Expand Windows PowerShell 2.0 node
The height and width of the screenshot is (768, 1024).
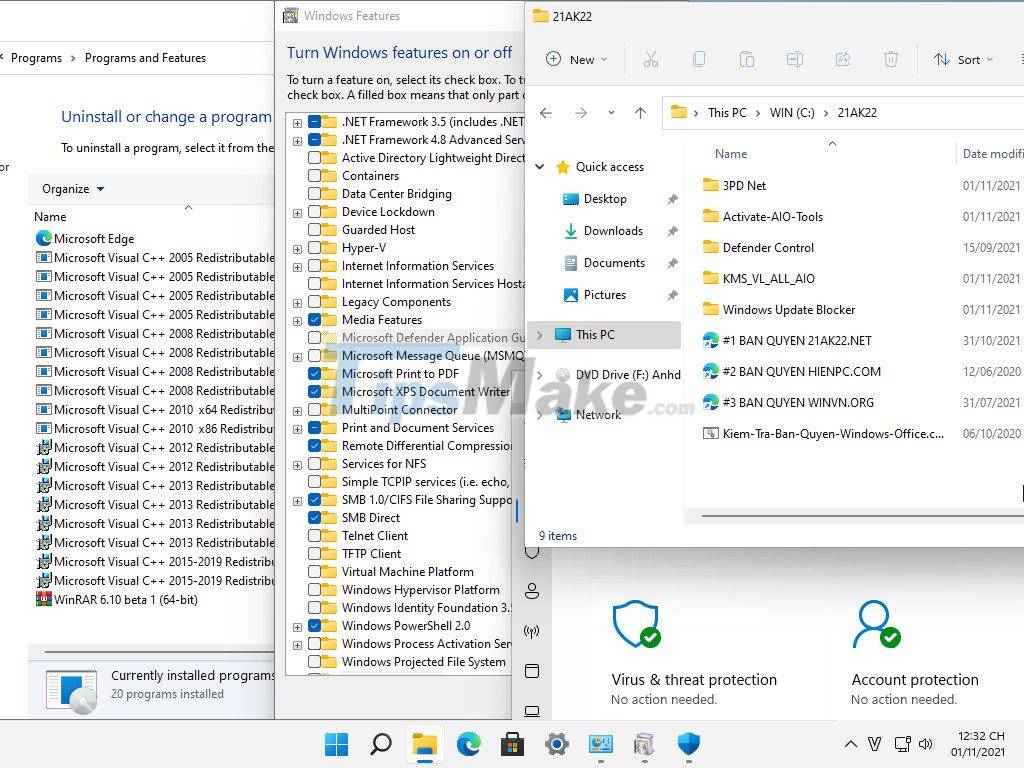coord(297,627)
